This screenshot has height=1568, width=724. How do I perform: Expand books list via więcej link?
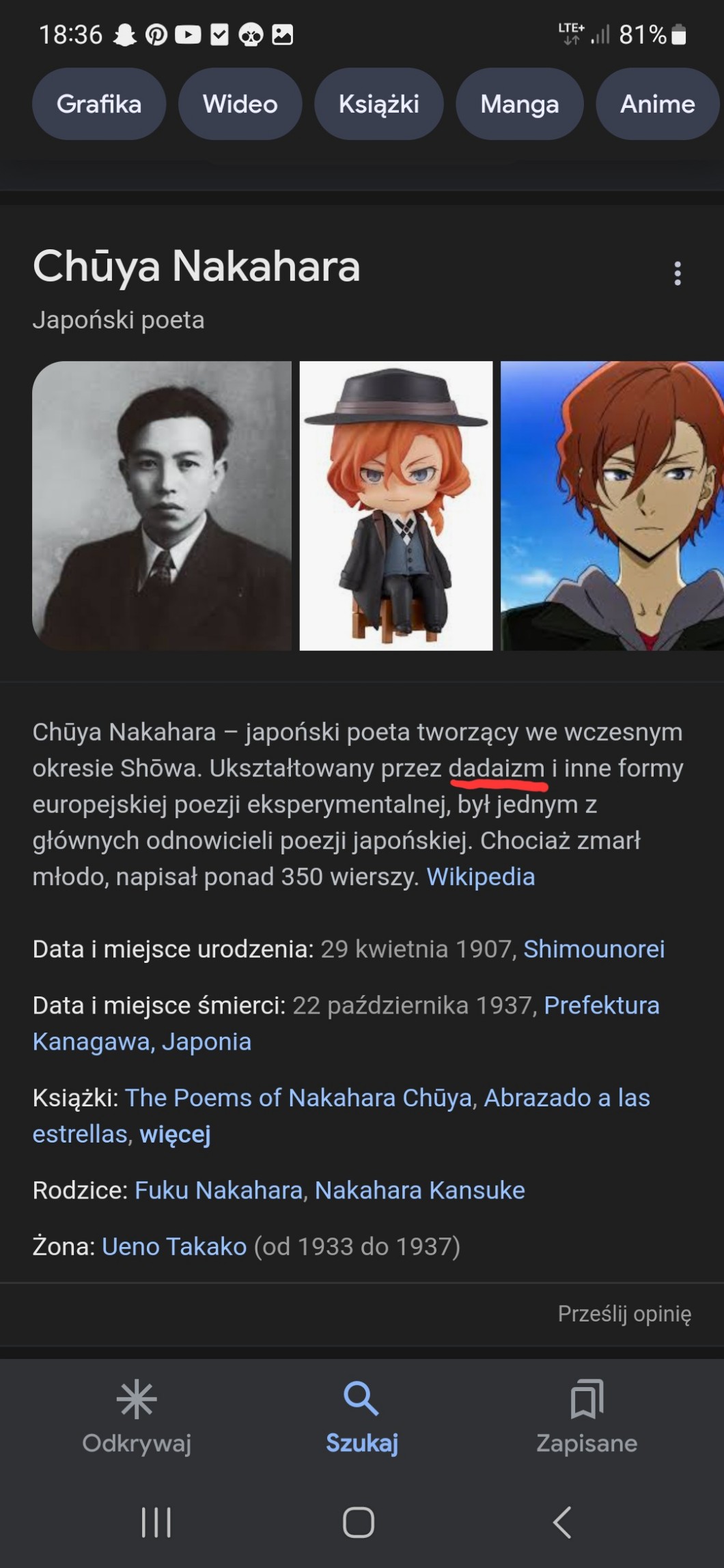(175, 1134)
